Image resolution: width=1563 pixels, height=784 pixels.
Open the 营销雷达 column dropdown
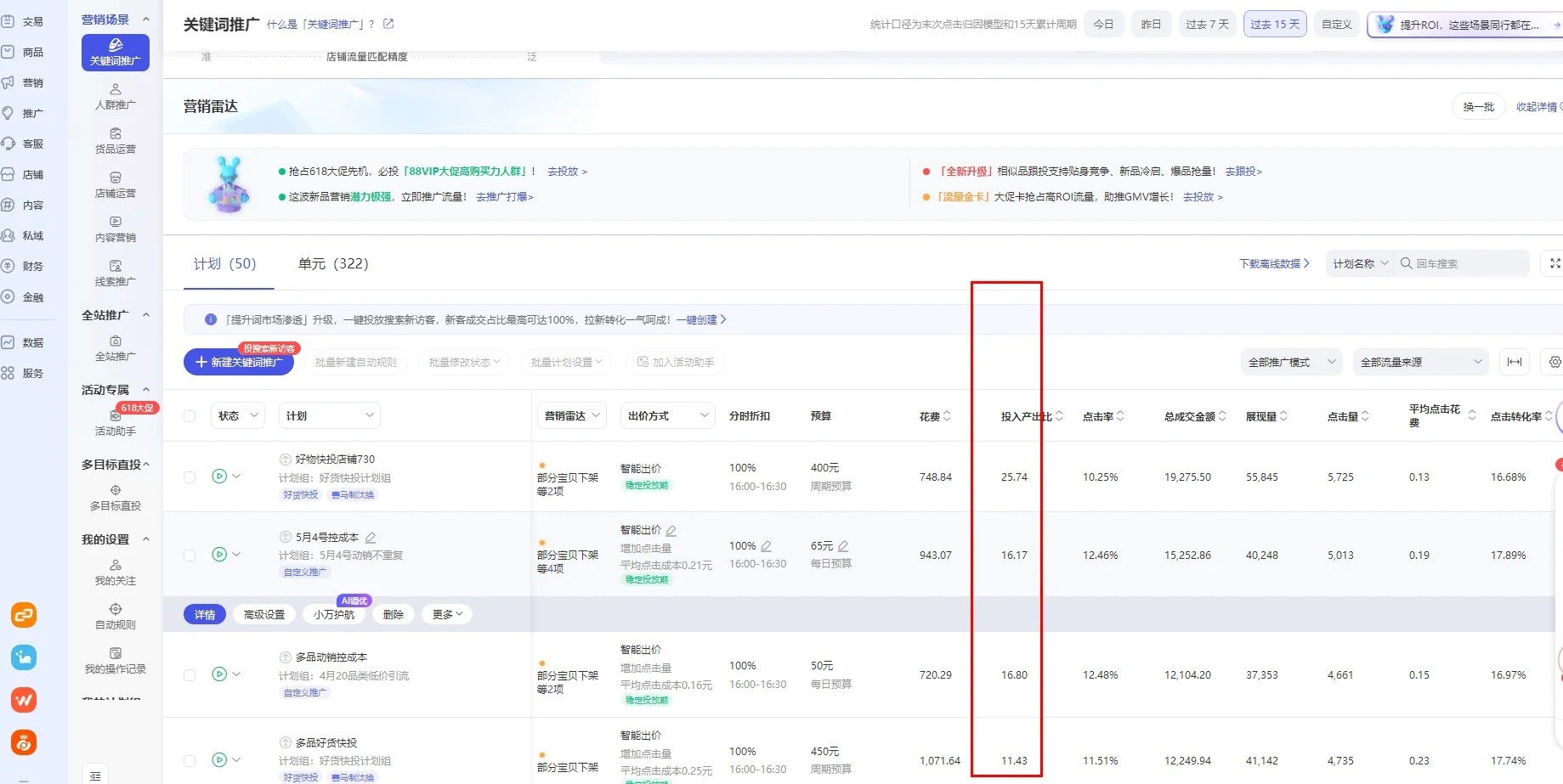[x=572, y=415]
